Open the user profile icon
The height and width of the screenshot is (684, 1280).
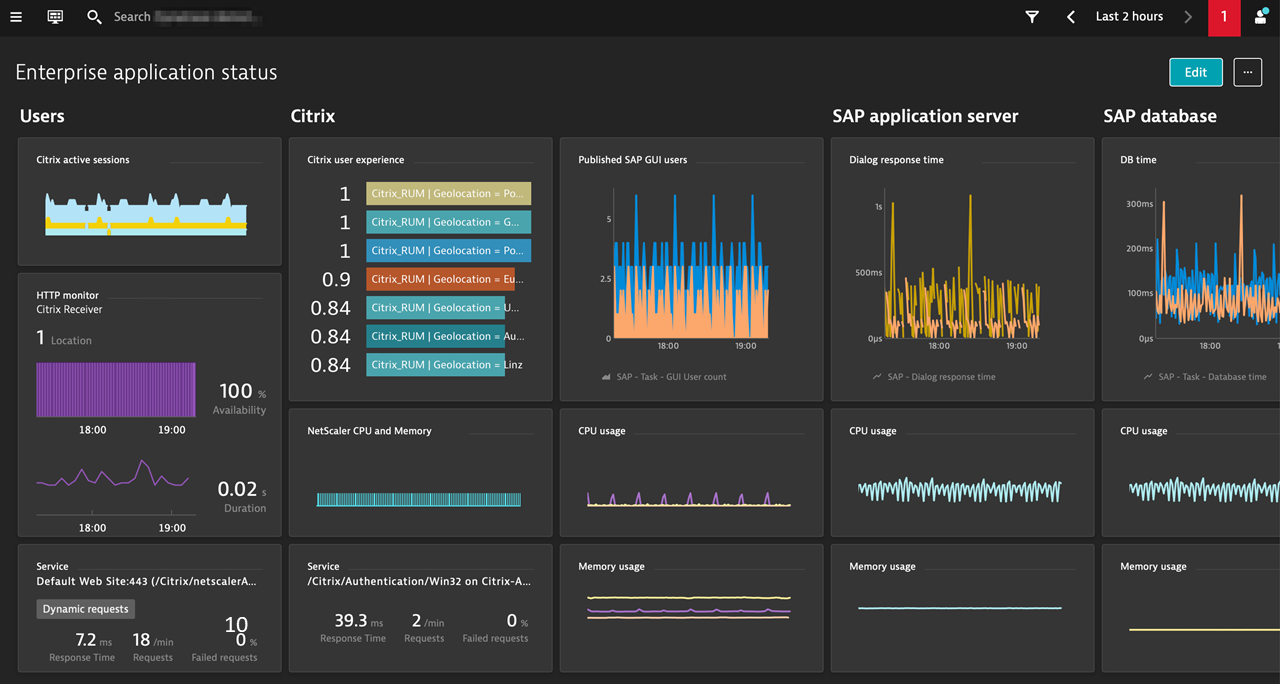[x=1260, y=17]
